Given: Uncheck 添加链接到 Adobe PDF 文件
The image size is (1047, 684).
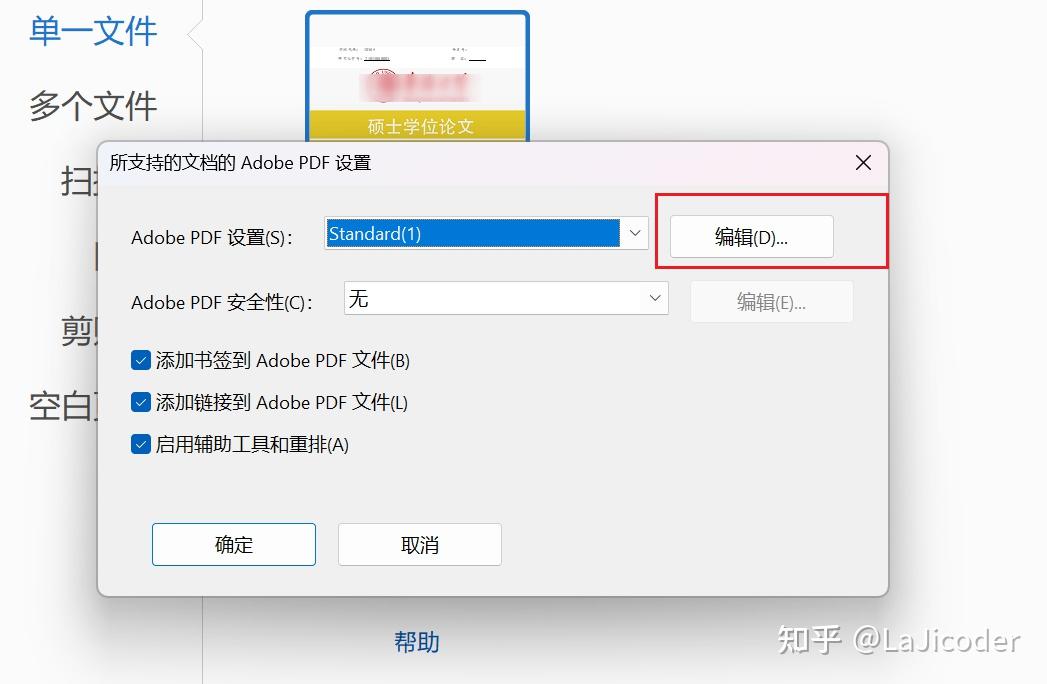Looking at the screenshot, I should tap(140, 402).
